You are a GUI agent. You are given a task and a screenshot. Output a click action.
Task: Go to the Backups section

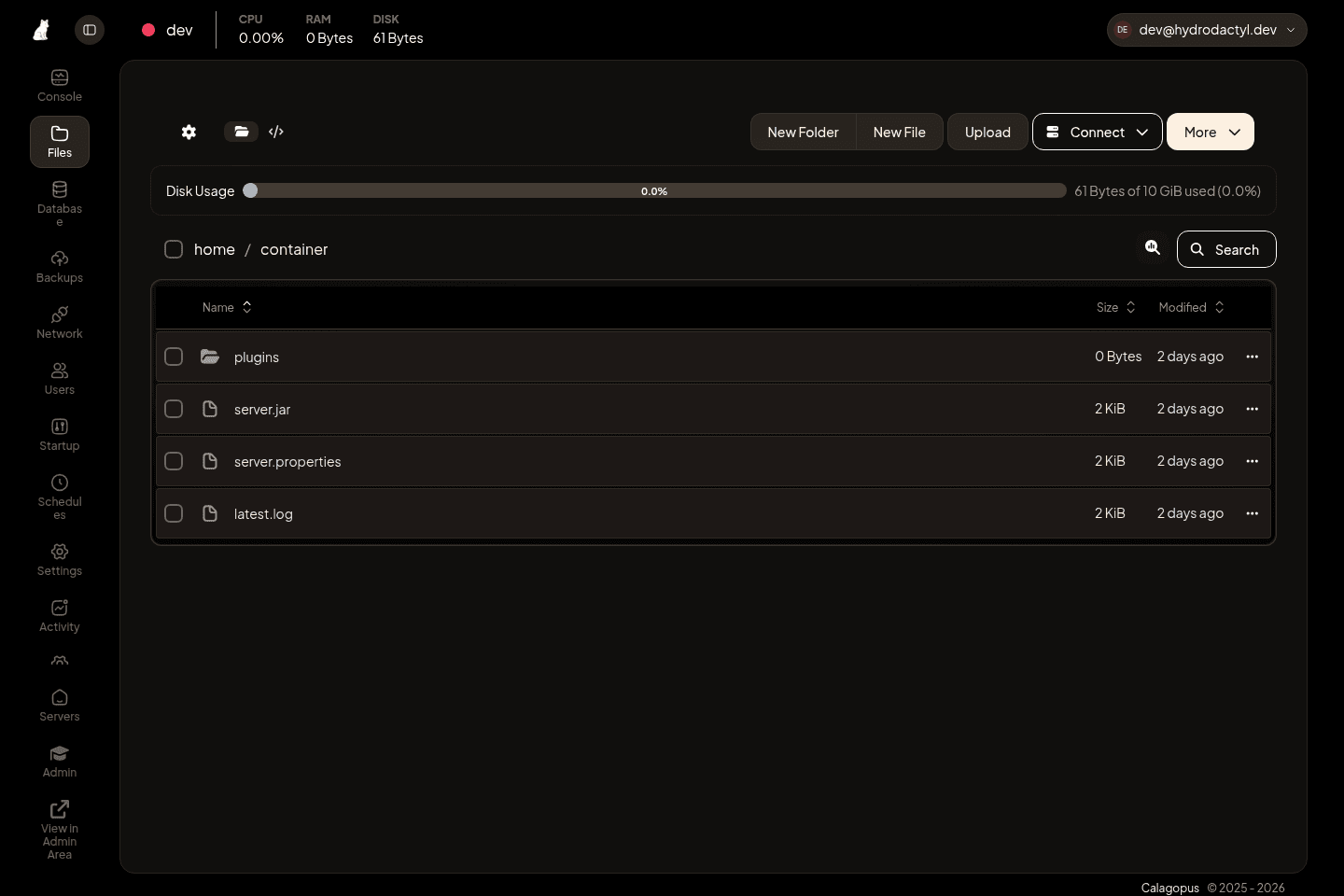click(60, 267)
